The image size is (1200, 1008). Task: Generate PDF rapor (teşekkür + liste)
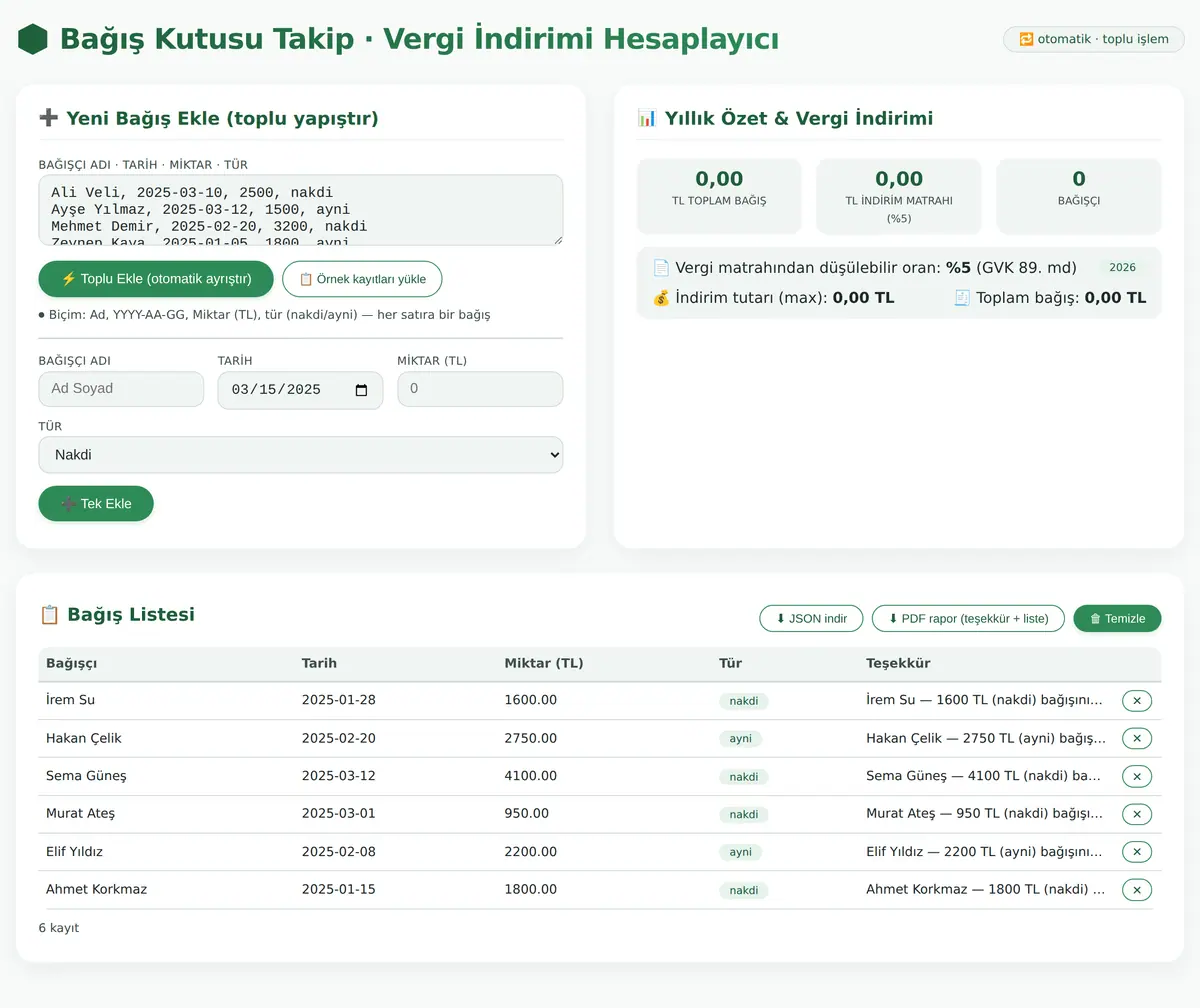(968, 618)
